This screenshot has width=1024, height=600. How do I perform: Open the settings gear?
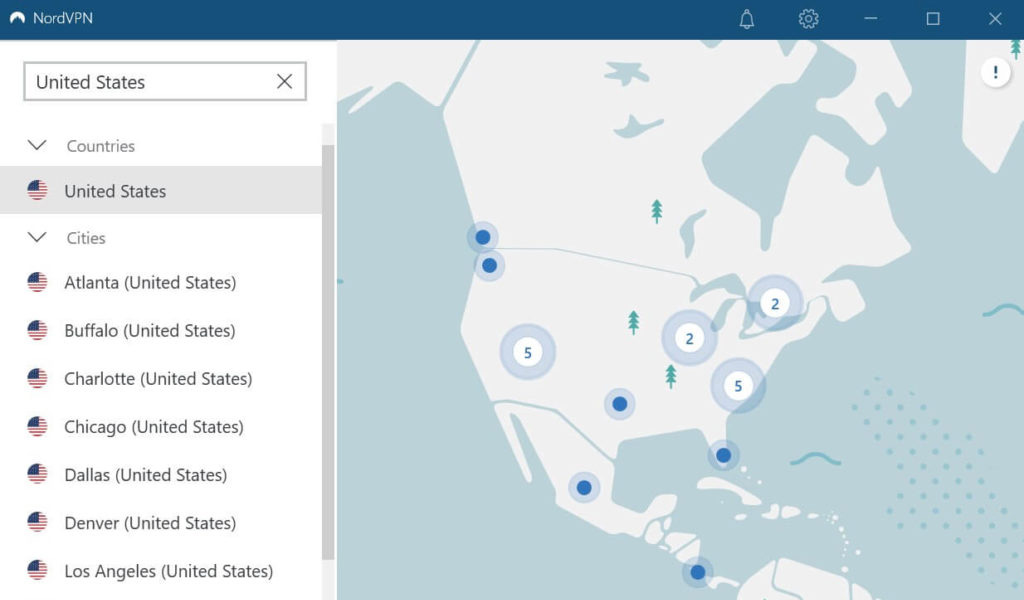click(x=808, y=19)
